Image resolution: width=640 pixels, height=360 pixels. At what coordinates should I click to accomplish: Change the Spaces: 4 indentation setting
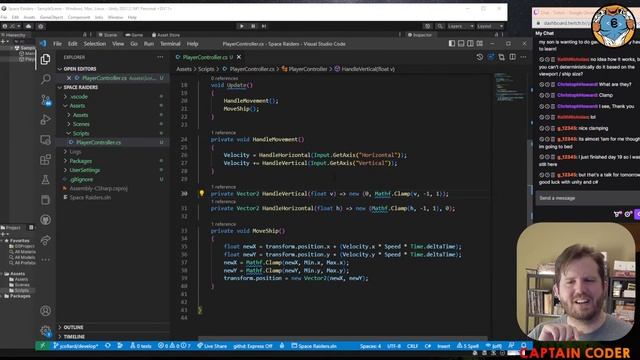(x=370, y=346)
